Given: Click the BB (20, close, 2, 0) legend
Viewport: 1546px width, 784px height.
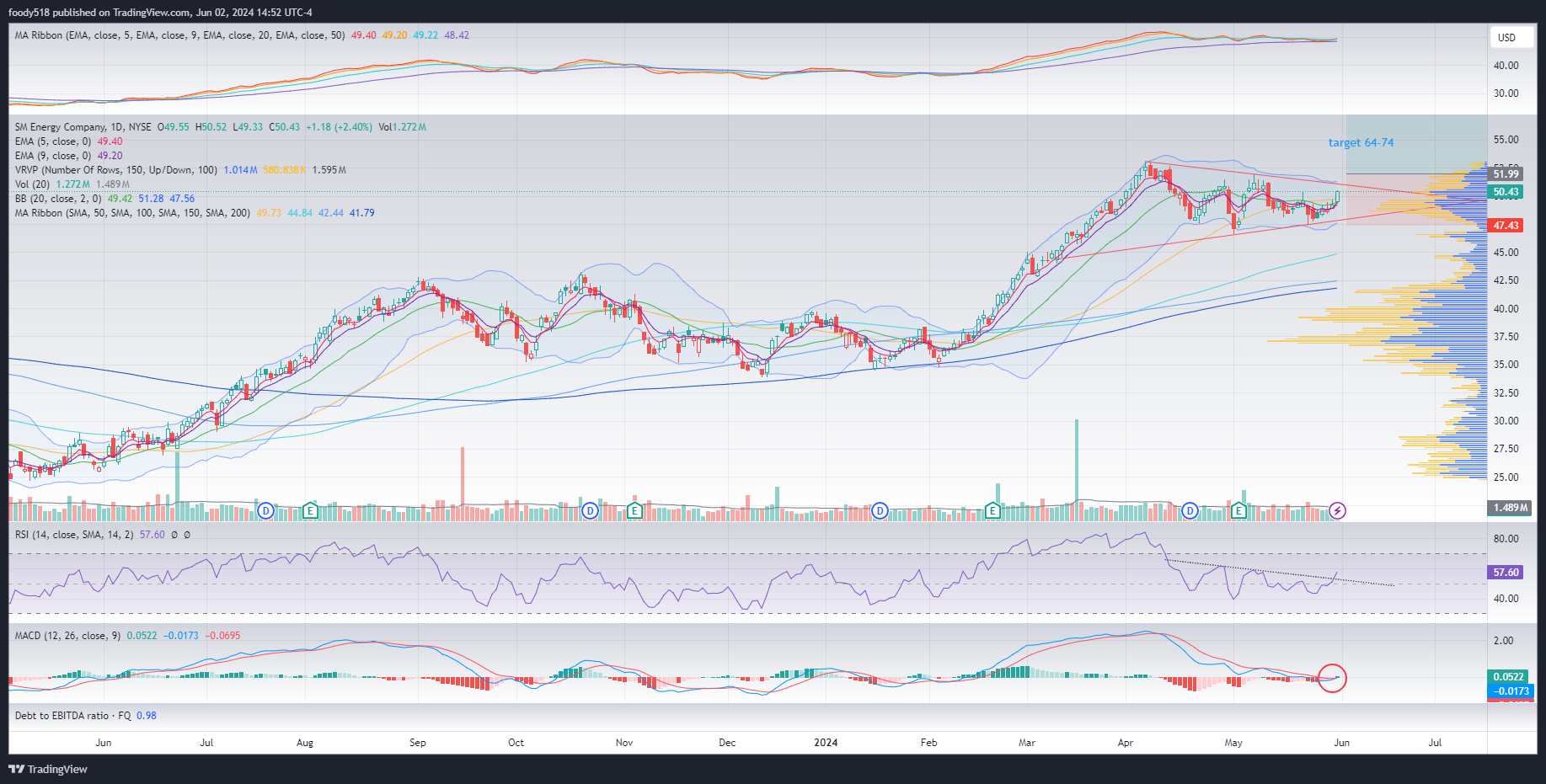Looking at the screenshot, I should (58, 199).
